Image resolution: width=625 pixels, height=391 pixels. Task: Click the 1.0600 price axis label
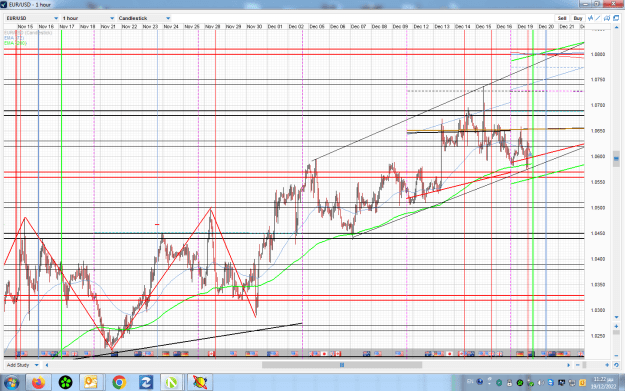pyautogui.click(x=598, y=157)
